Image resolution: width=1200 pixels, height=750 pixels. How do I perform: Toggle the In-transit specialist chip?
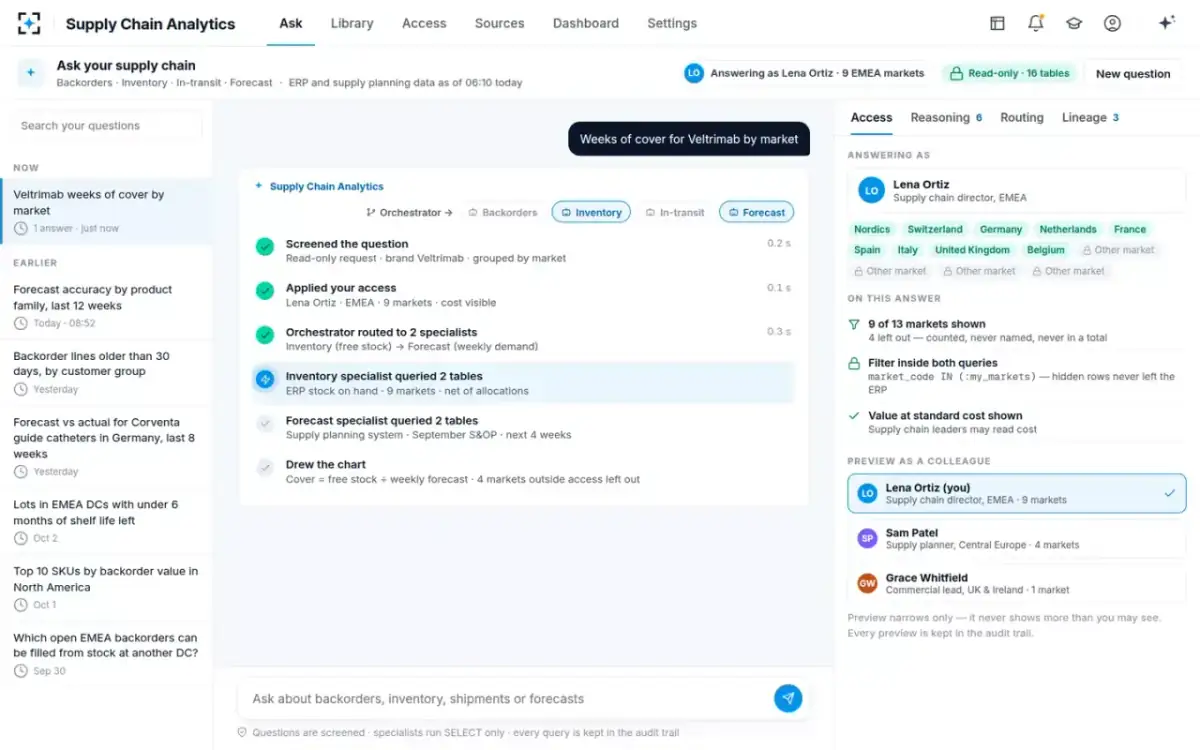point(675,212)
